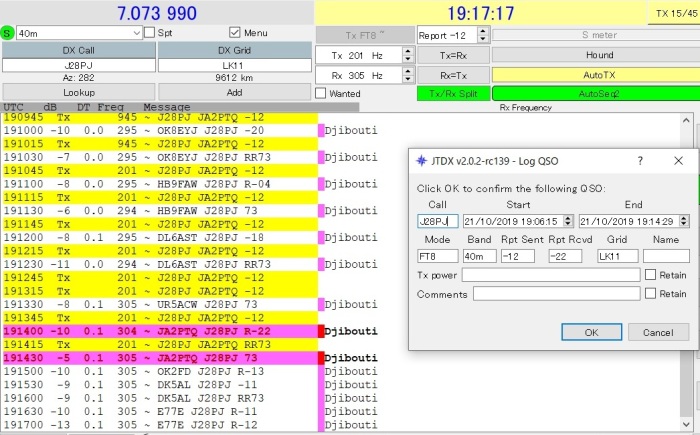
Task: Click the clock display 19:17:17
Action: click(480, 13)
